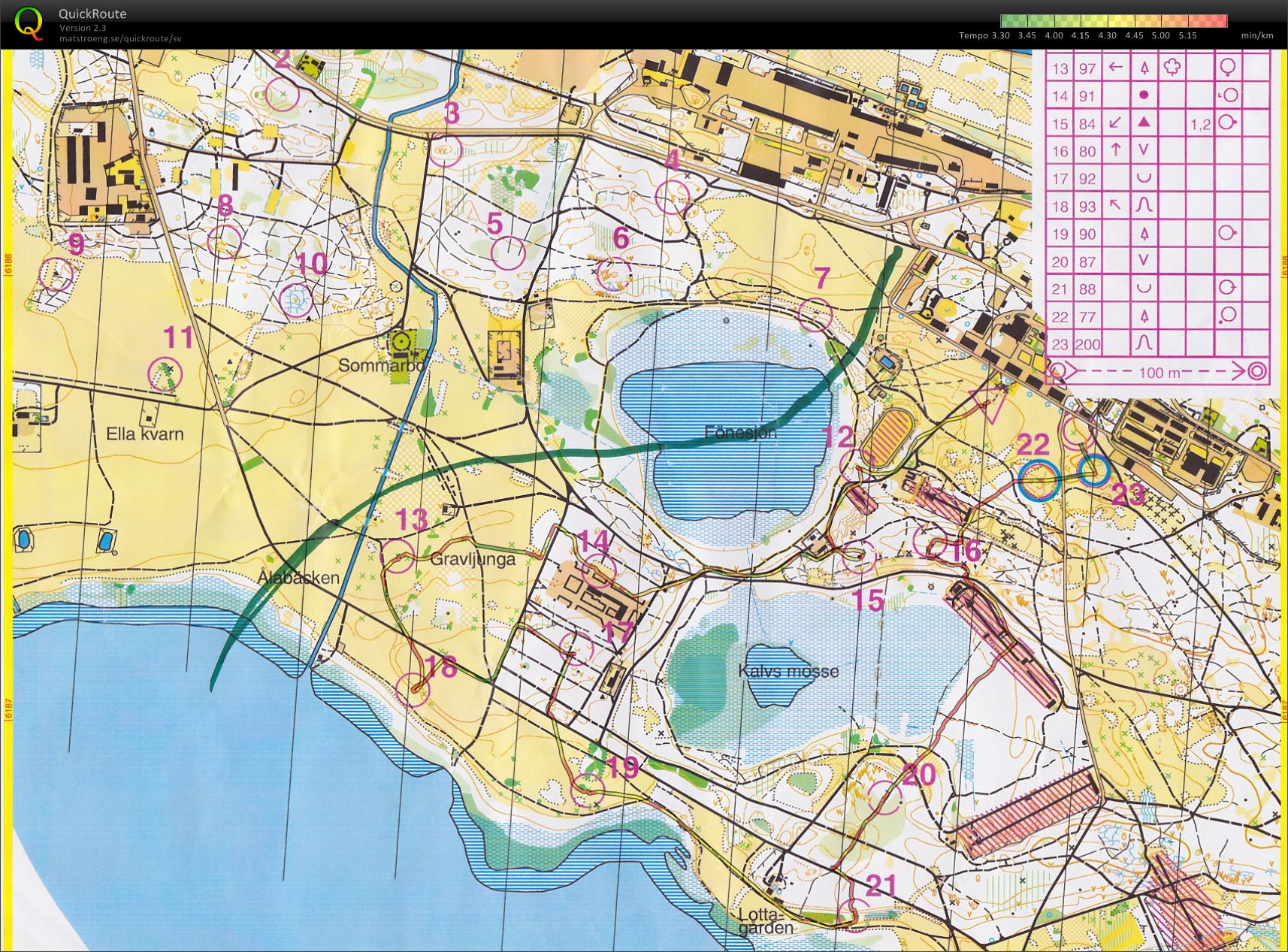
Task: Select control number 12 label
Action: coord(839,437)
